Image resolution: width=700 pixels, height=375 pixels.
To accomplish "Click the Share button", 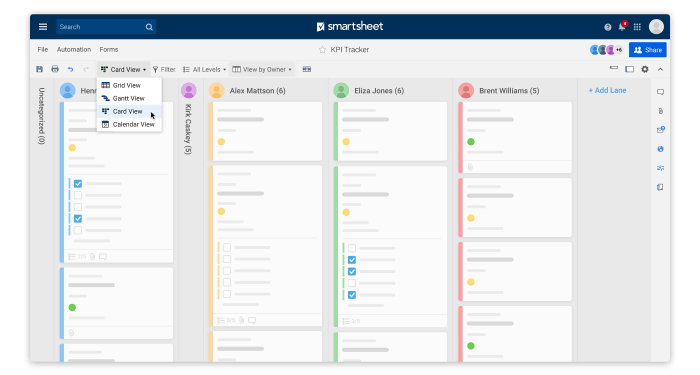I will (648, 50).
